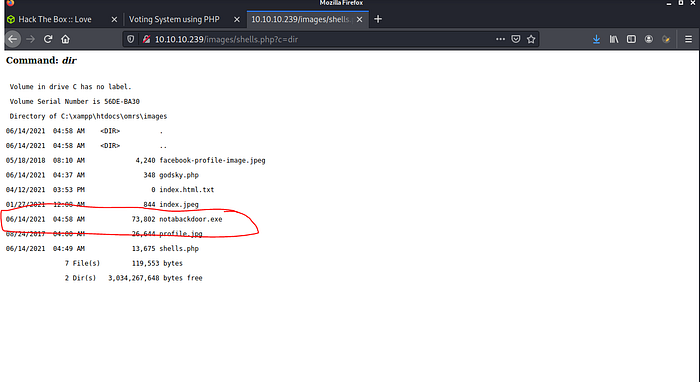Show insecure connection info icon
The height and width of the screenshot is (382, 700).
(146, 39)
